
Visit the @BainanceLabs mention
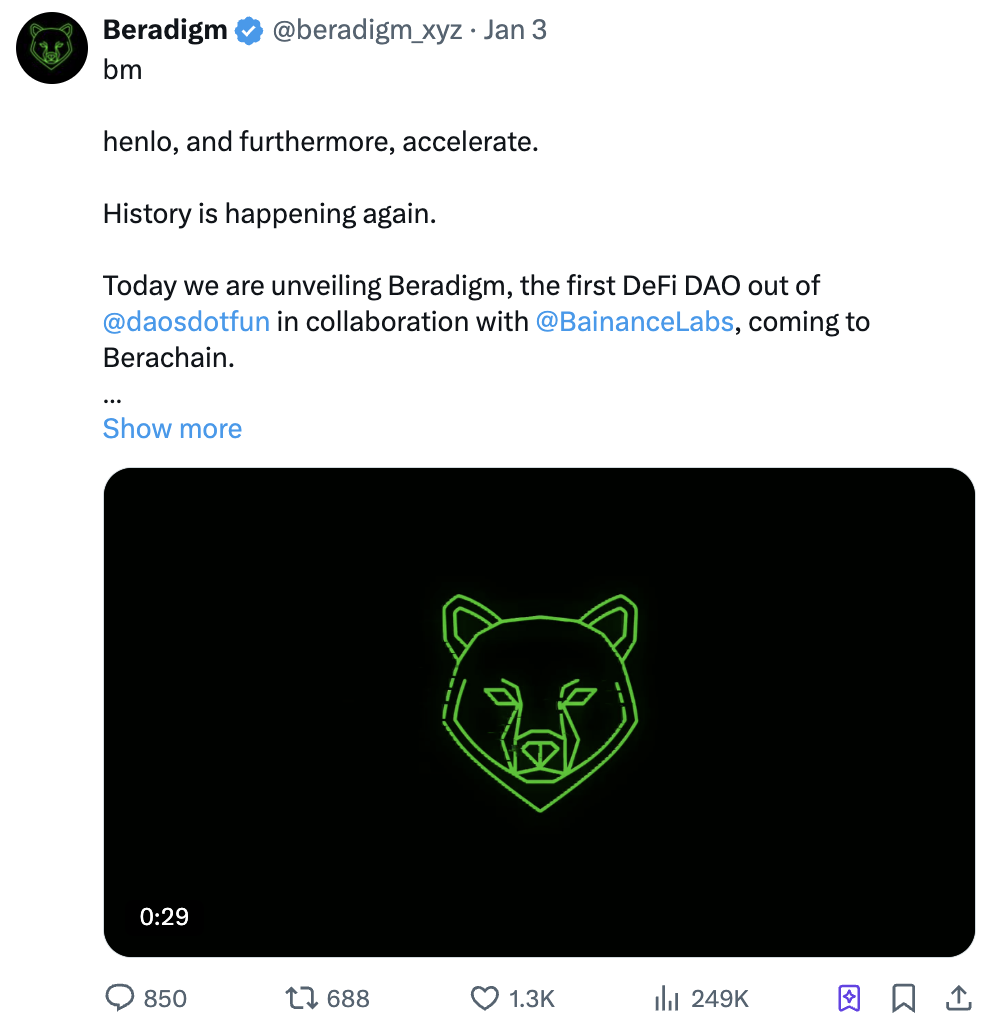pyautogui.click(x=634, y=322)
